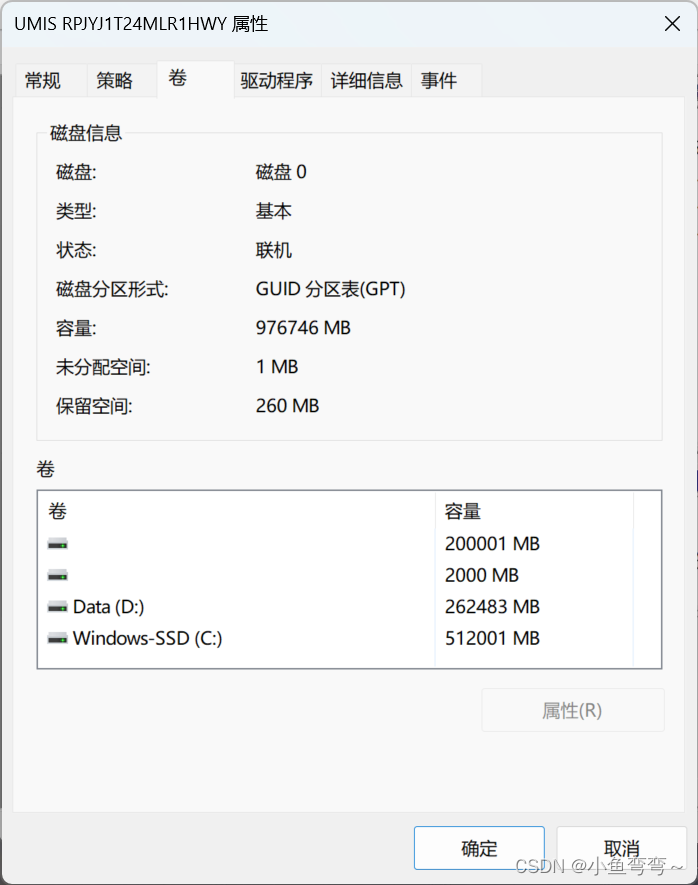The width and height of the screenshot is (698, 885).
Task: Select the Windows-SSD (C:) volume row
Action: pos(148,638)
